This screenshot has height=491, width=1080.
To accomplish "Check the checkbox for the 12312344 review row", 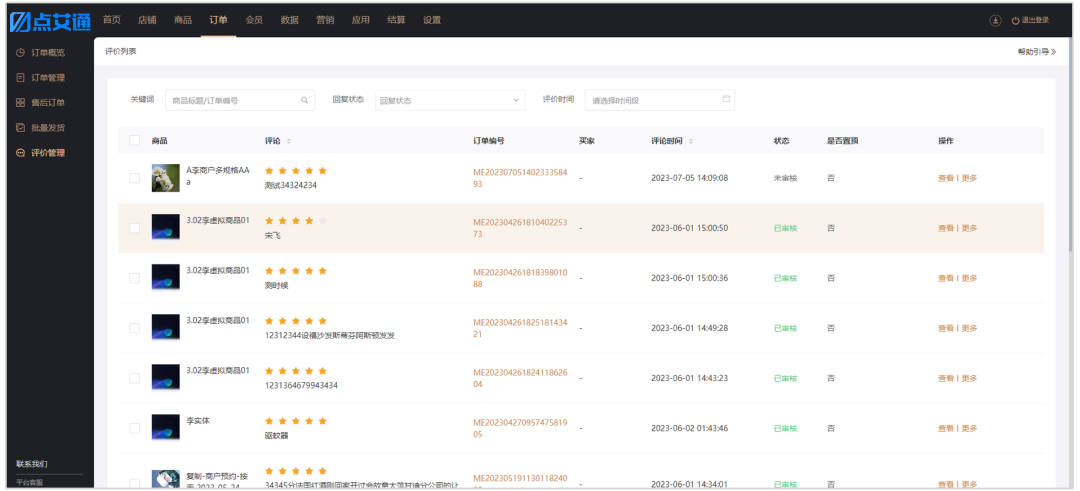I will click(134, 328).
